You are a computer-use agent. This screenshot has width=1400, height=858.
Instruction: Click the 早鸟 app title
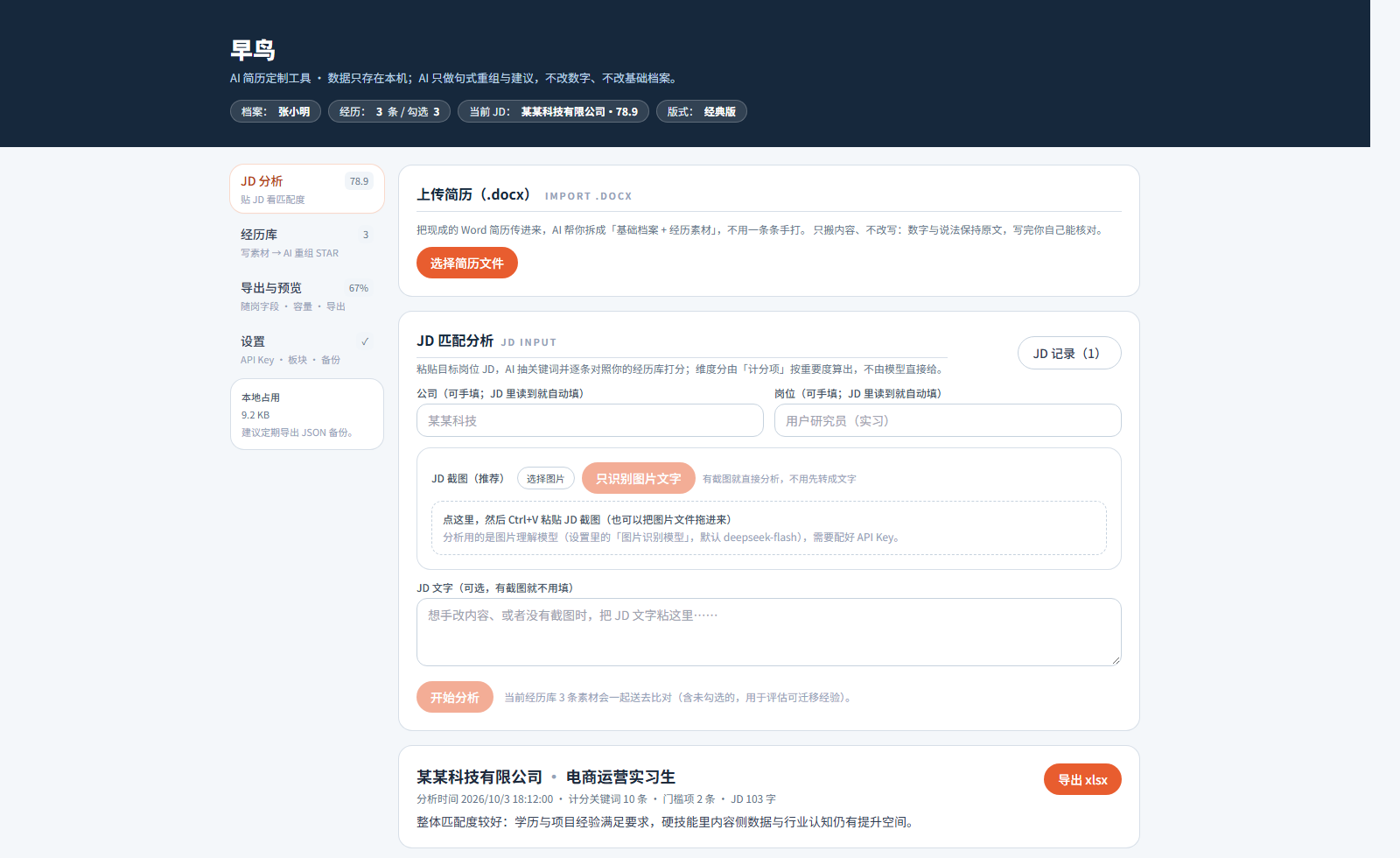(x=253, y=50)
